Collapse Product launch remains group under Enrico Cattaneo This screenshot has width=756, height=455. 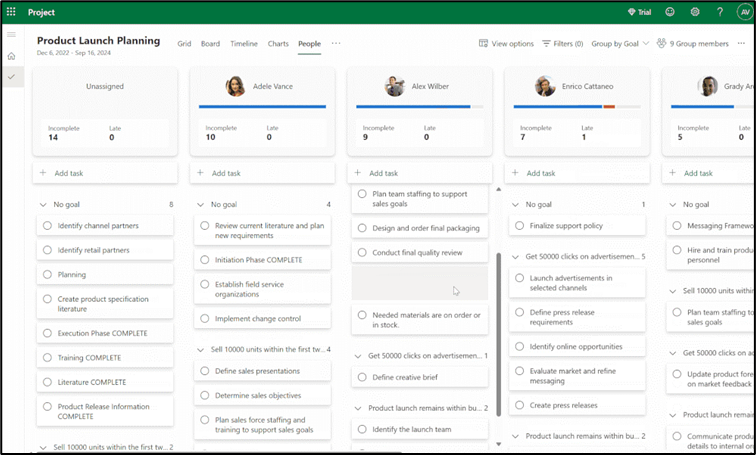(515, 436)
